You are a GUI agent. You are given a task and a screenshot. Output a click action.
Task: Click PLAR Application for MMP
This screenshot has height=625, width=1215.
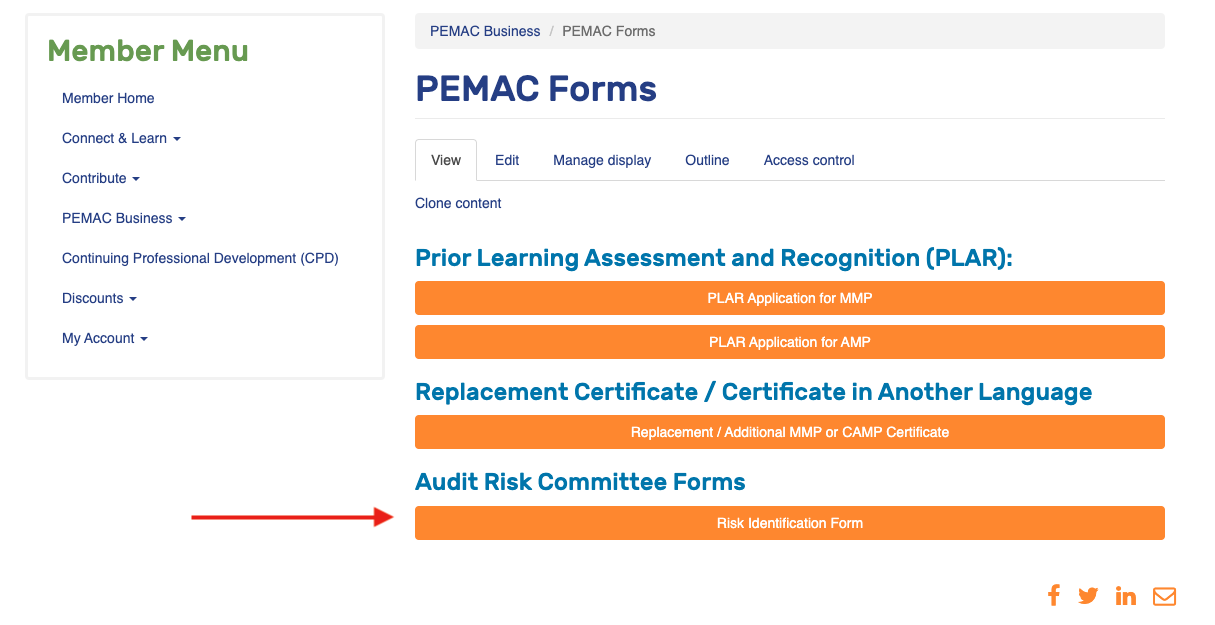tap(789, 297)
